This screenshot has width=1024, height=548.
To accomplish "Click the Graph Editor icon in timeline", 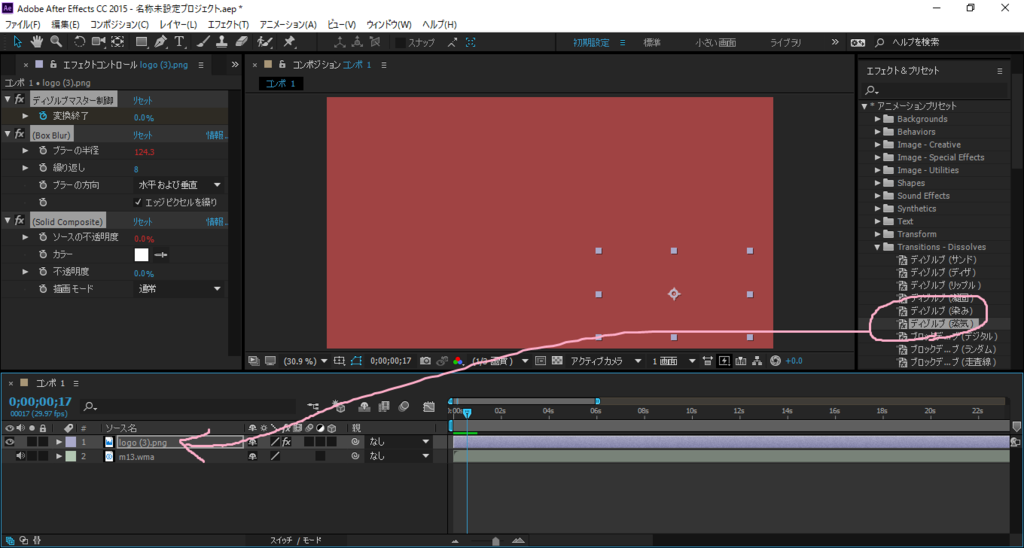I will click(428, 407).
